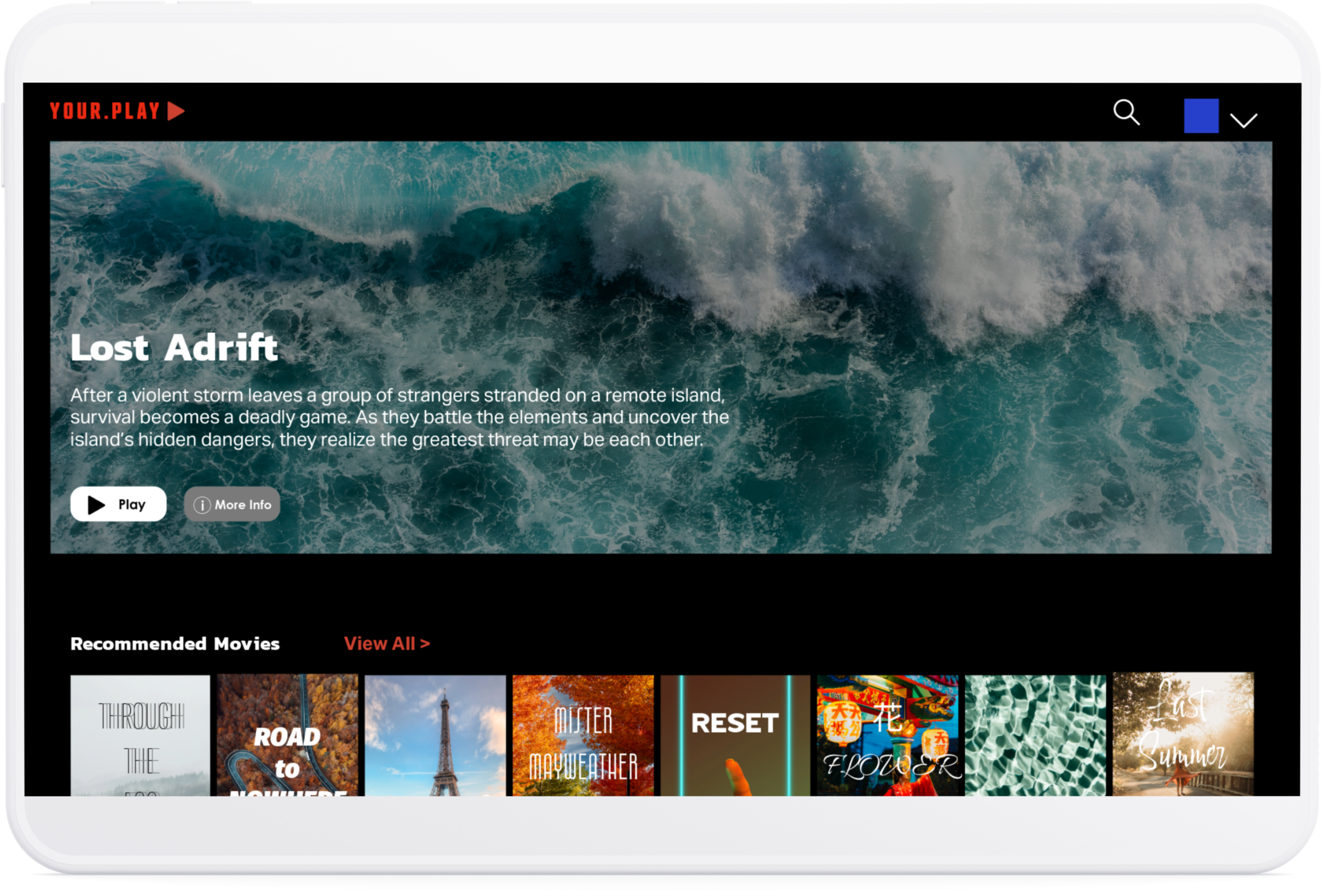Image resolution: width=1322 pixels, height=896 pixels.
Task: Click the play triangle in Play button
Action: click(96, 505)
